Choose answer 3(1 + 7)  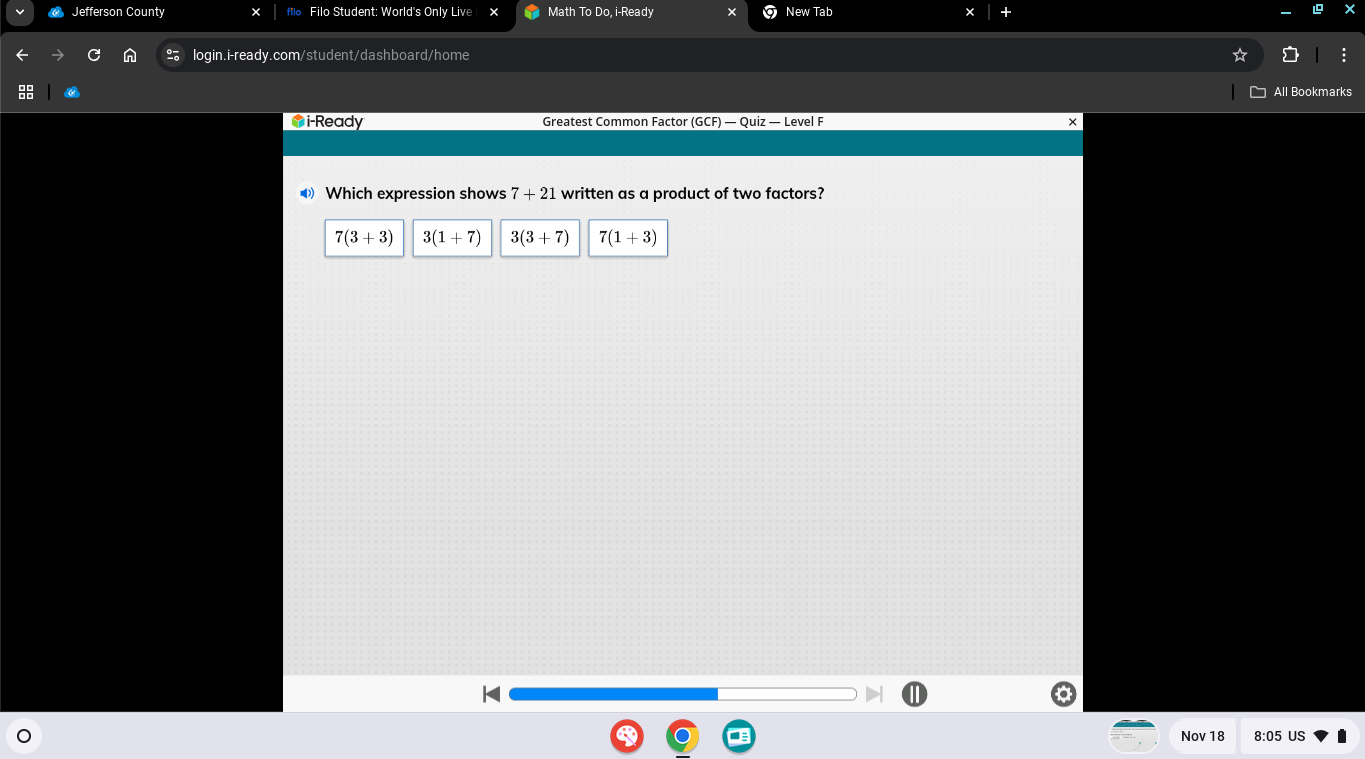point(452,238)
